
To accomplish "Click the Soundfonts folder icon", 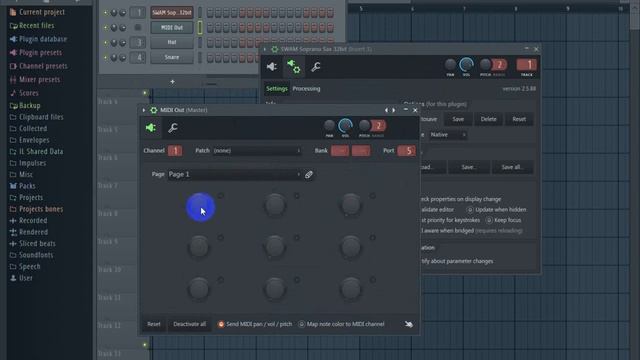I will [x=13, y=255].
